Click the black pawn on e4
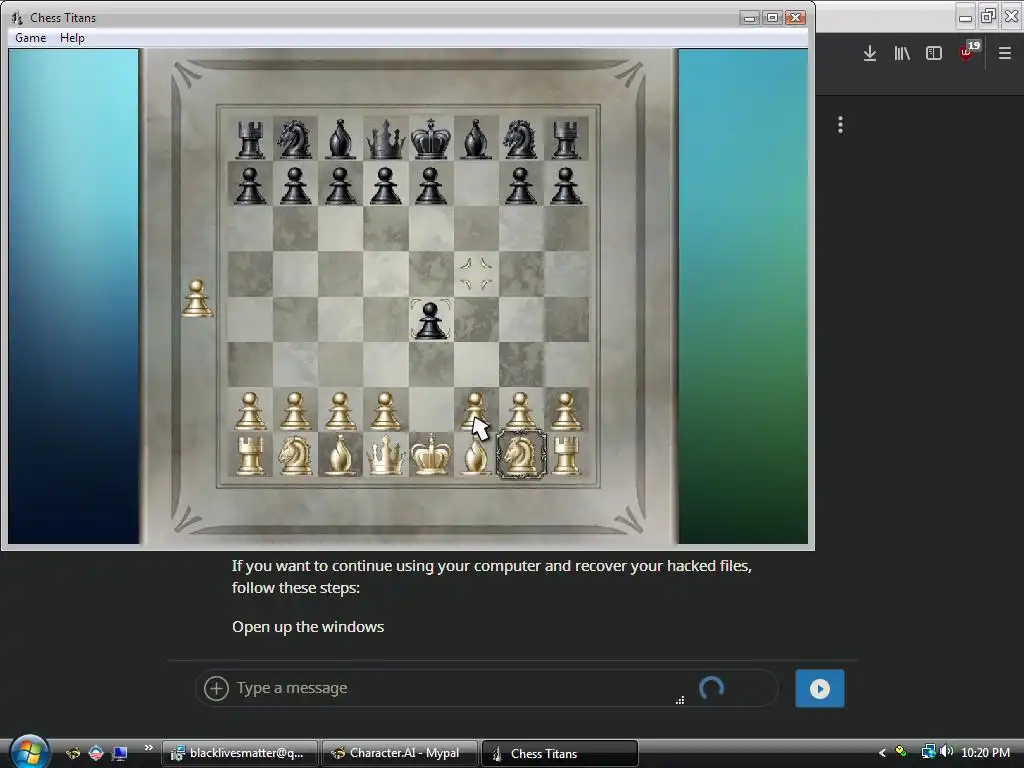Screen dimensions: 1024x768 tap(430, 319)
